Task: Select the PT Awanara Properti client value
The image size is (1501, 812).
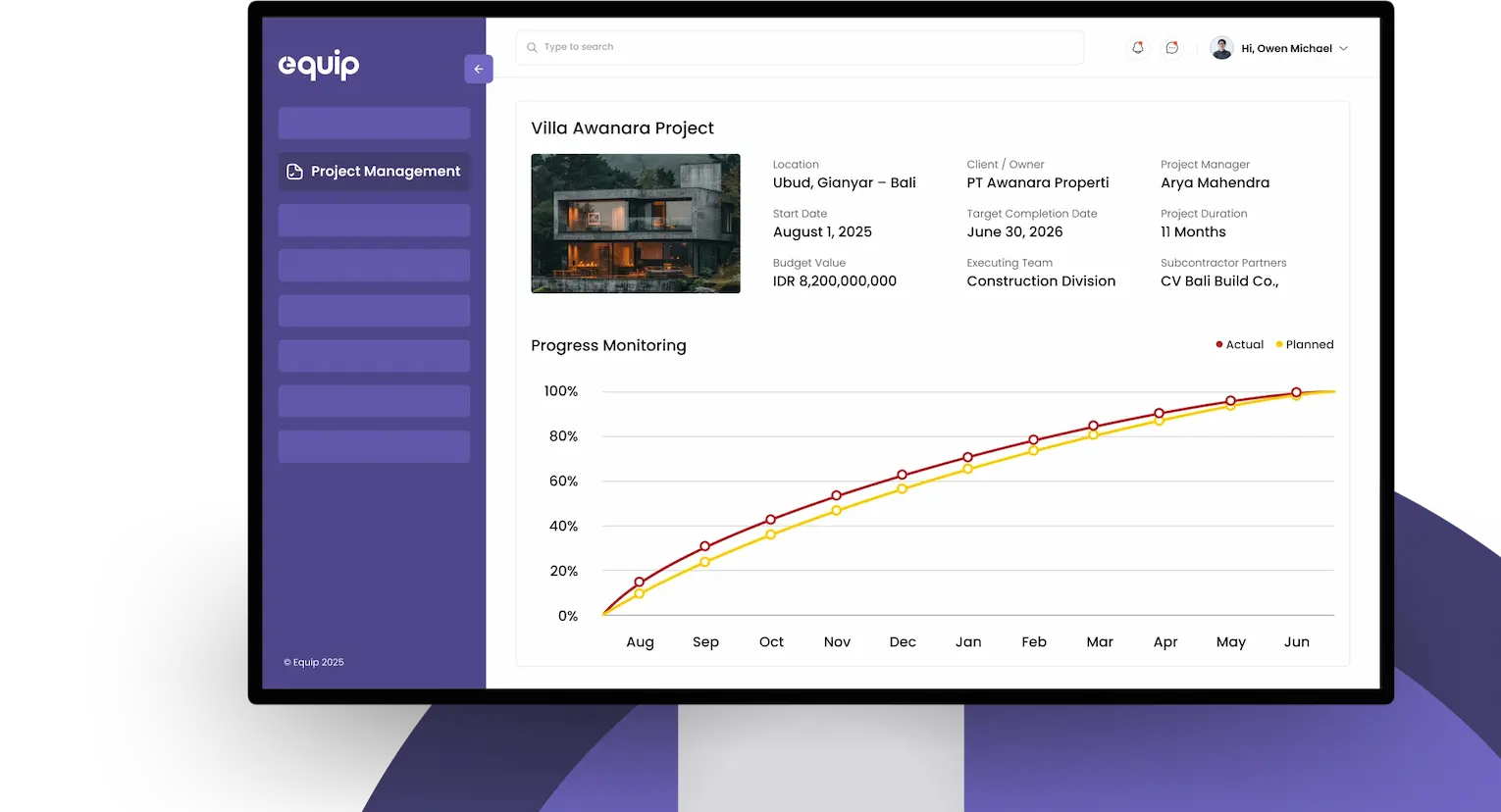Action: [x=1038, y=182]
